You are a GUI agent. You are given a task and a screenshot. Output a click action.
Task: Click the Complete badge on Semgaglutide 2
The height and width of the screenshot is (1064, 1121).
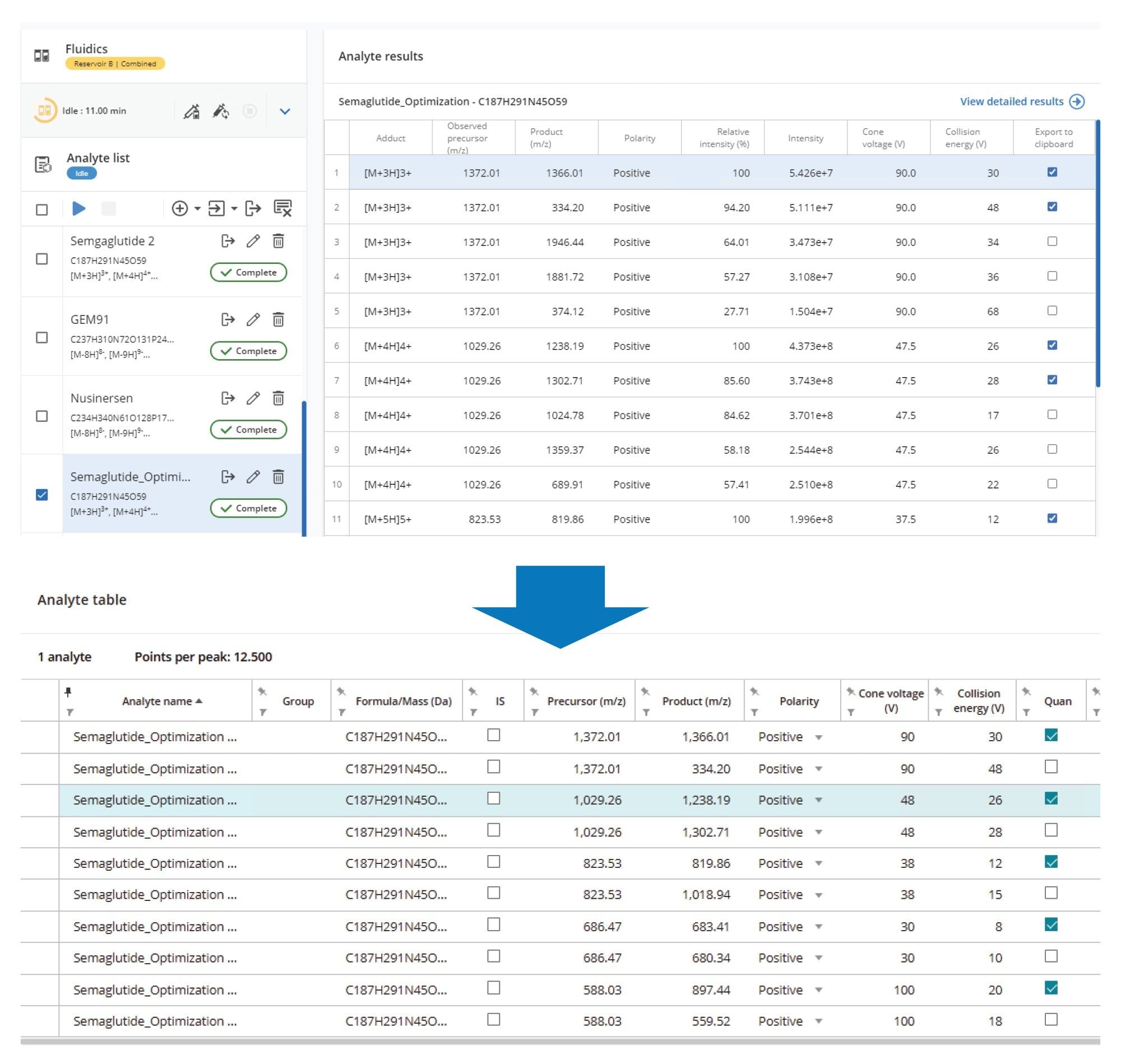point(248,272)
